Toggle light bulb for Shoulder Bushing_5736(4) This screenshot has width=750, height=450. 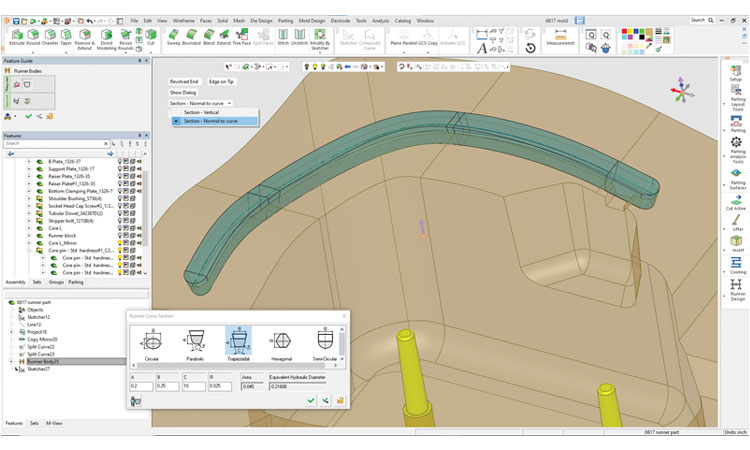[120, 198]
